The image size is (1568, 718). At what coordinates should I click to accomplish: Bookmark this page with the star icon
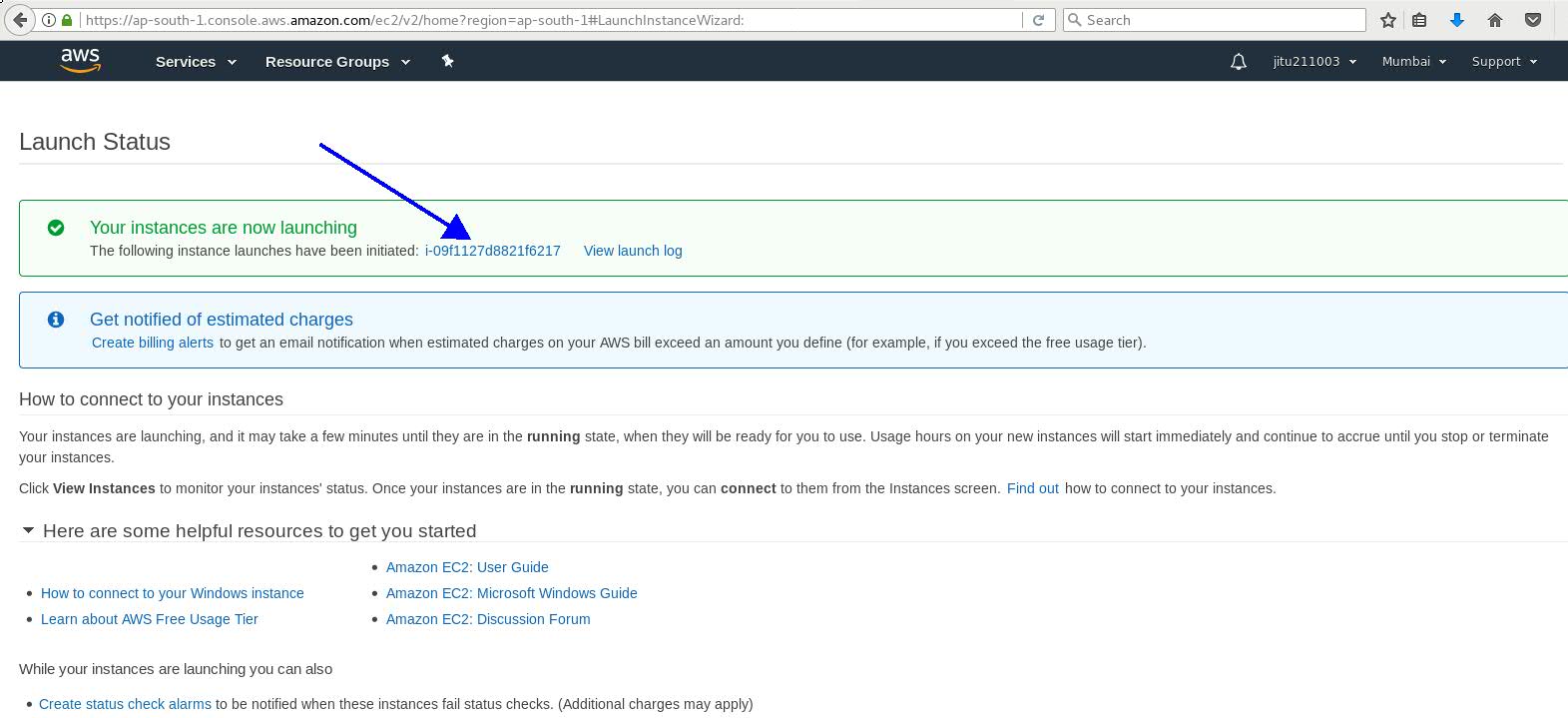[x=1387, y=20]
